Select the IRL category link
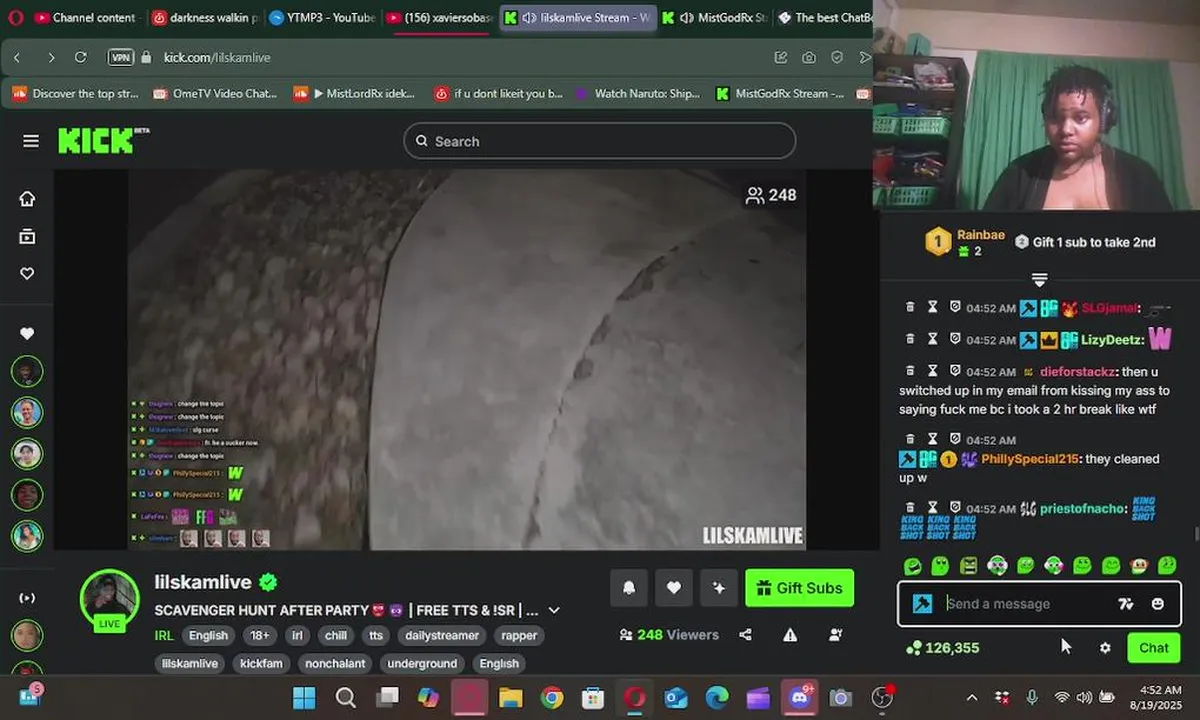The height and width of the screenshot is (720, 1200). [x=164, y=635]
